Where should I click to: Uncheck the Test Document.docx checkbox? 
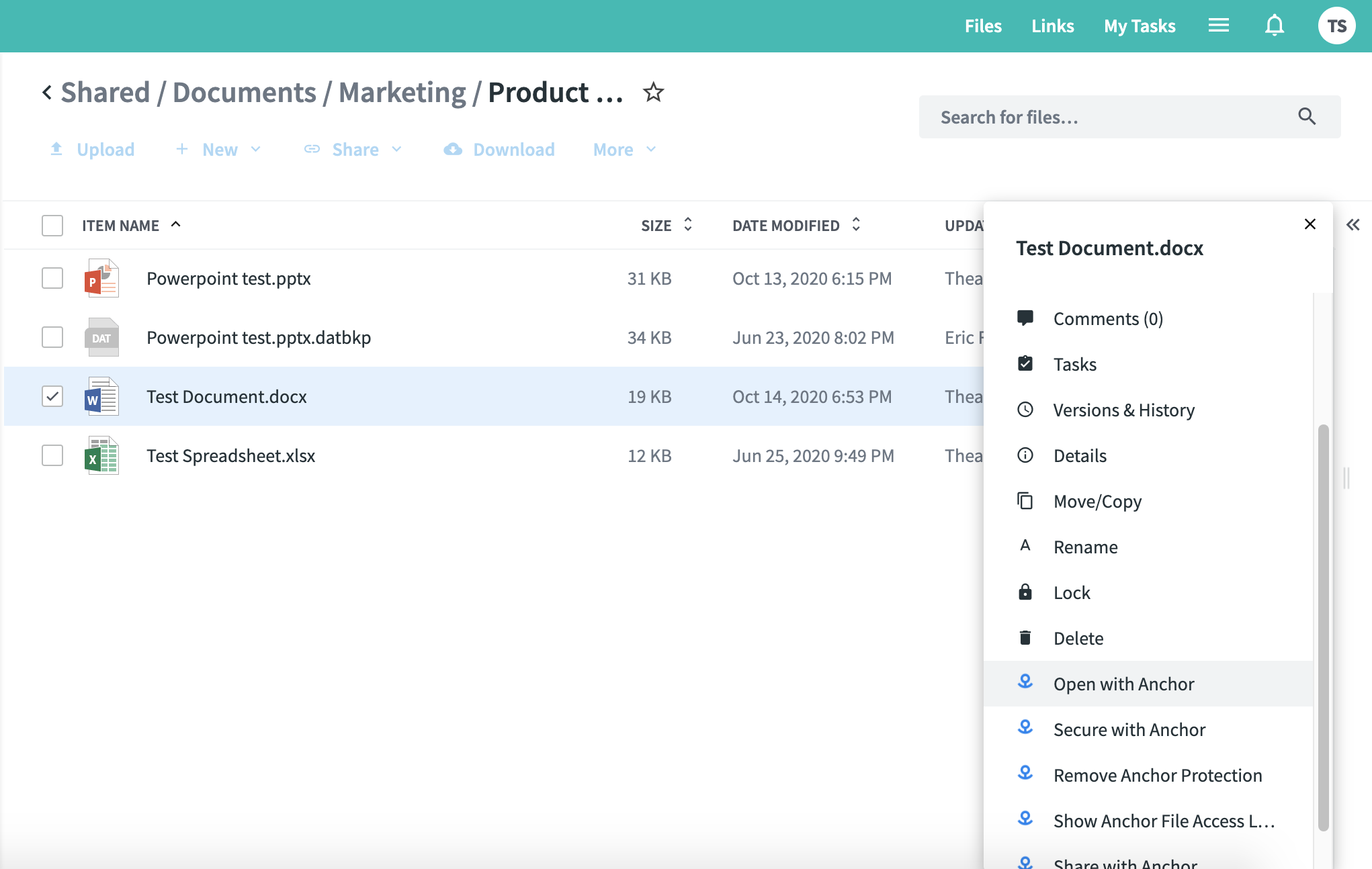[x=52, y=396]
